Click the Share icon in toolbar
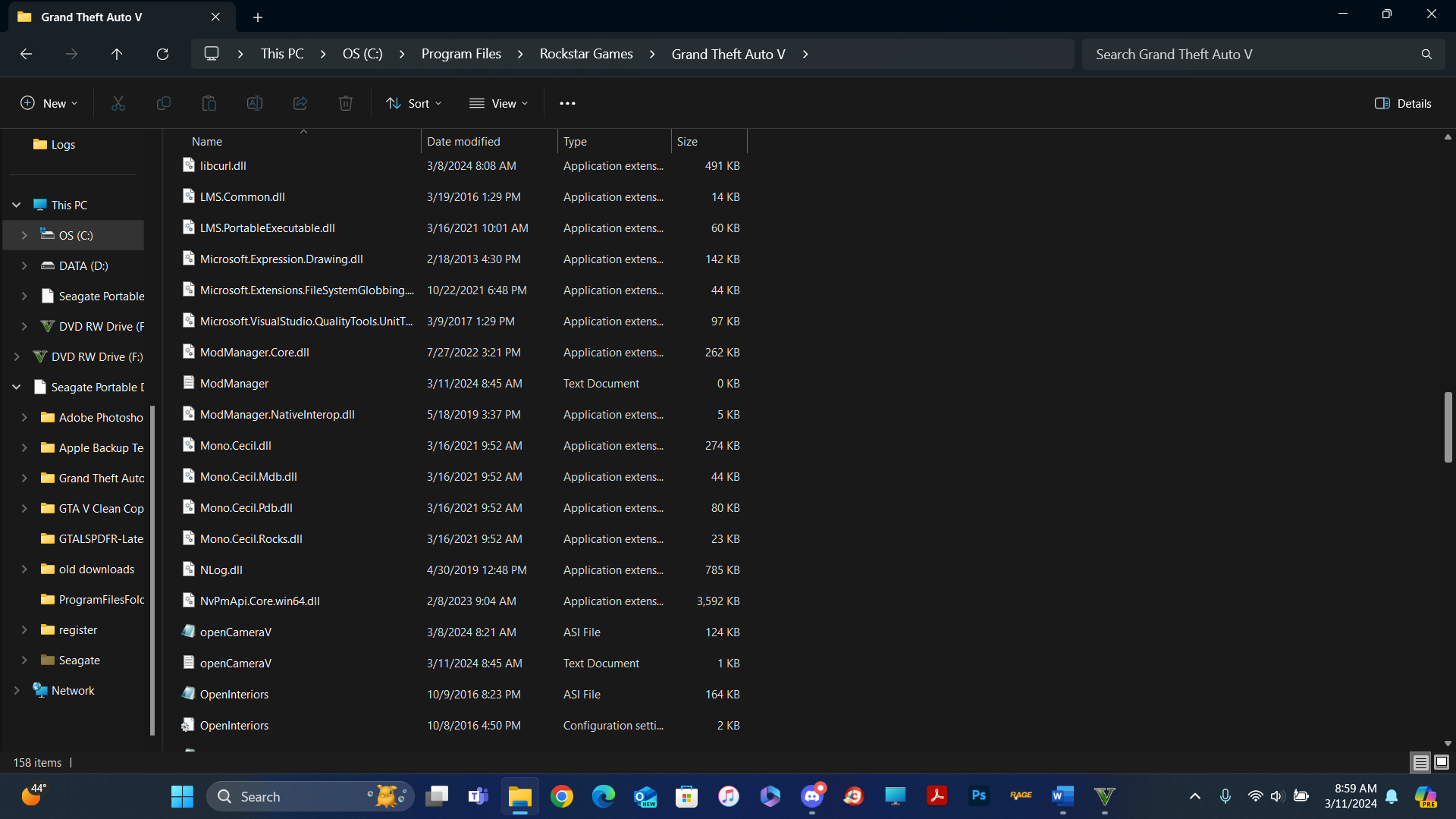This screenshot has height=819, width=1456. (300, 103)
